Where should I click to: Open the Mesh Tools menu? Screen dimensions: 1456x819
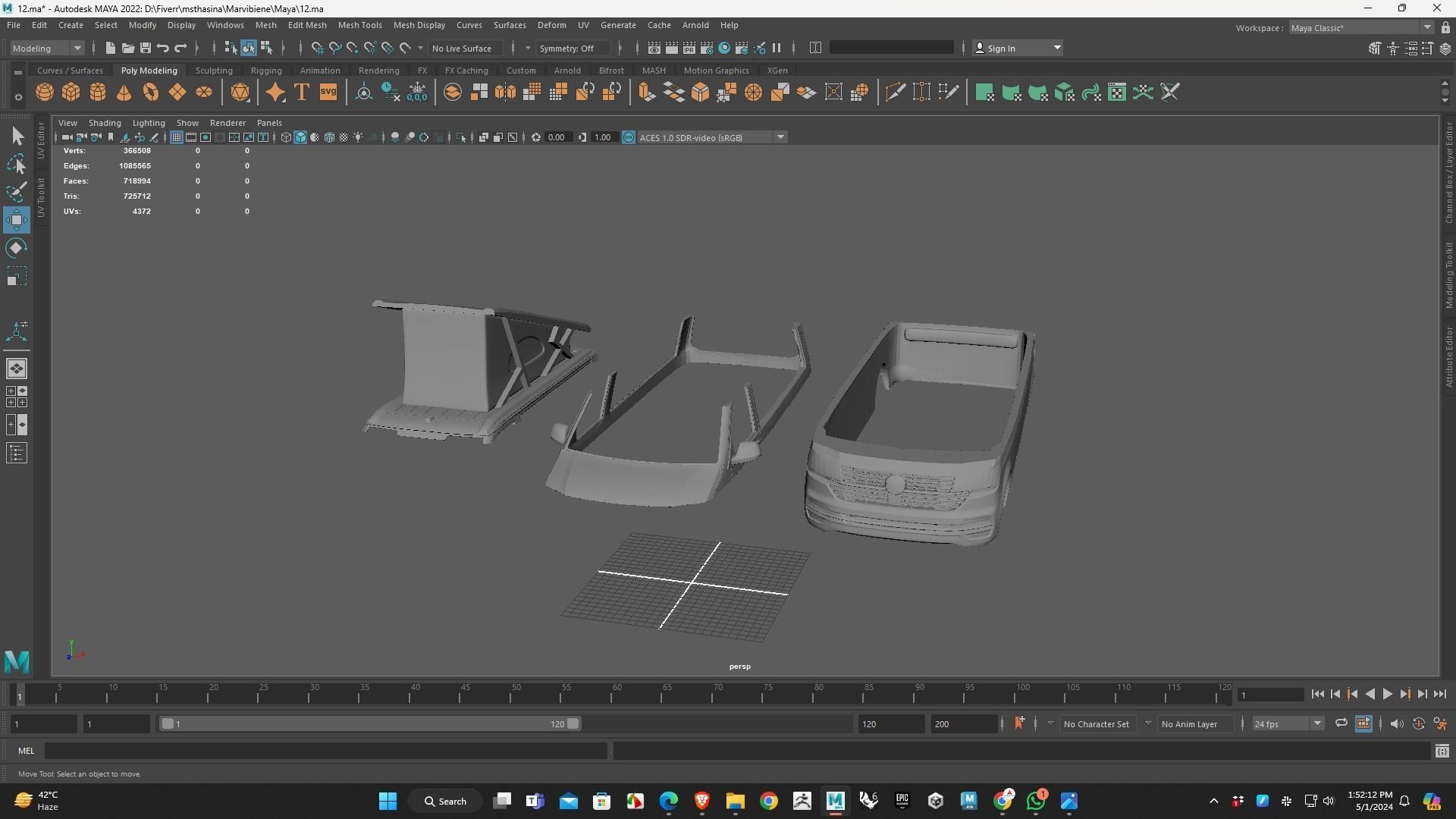[359, 25]
